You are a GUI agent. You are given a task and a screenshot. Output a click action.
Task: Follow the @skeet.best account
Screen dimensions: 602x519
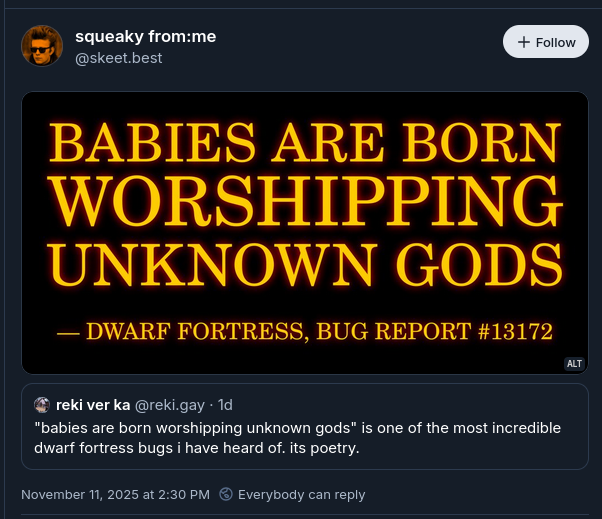tap(545, 42)
